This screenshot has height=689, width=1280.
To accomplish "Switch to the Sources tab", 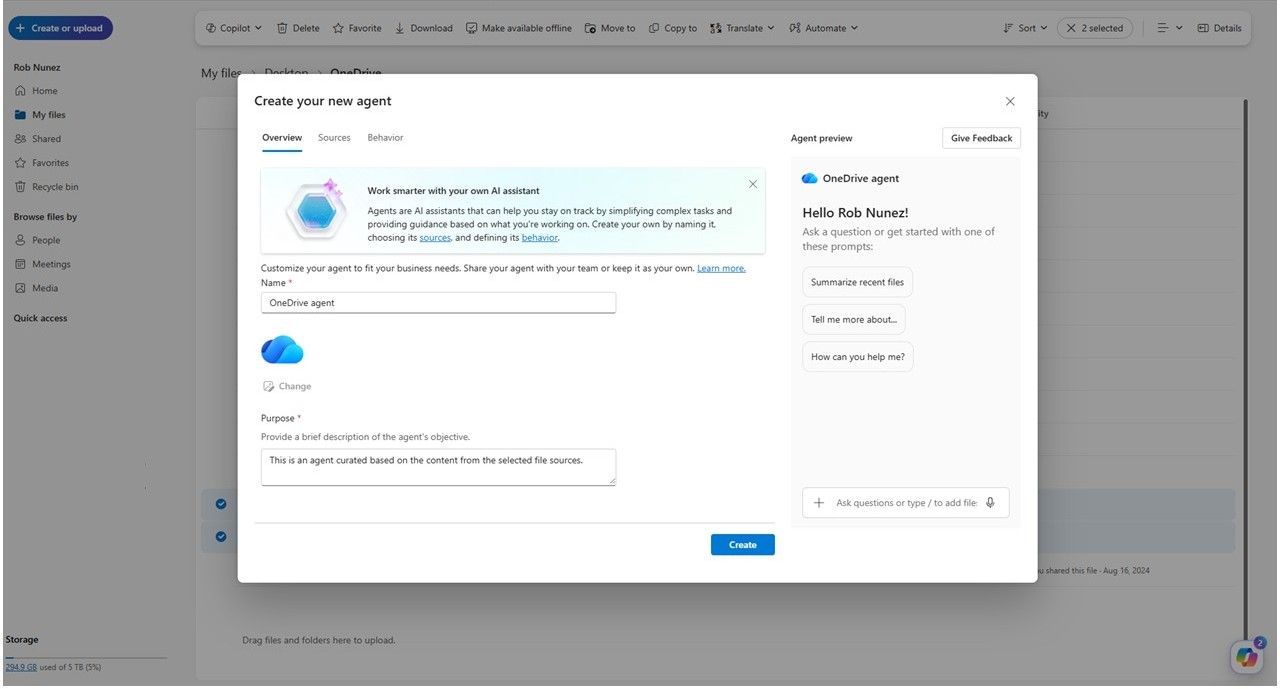I will coord(334,138).
